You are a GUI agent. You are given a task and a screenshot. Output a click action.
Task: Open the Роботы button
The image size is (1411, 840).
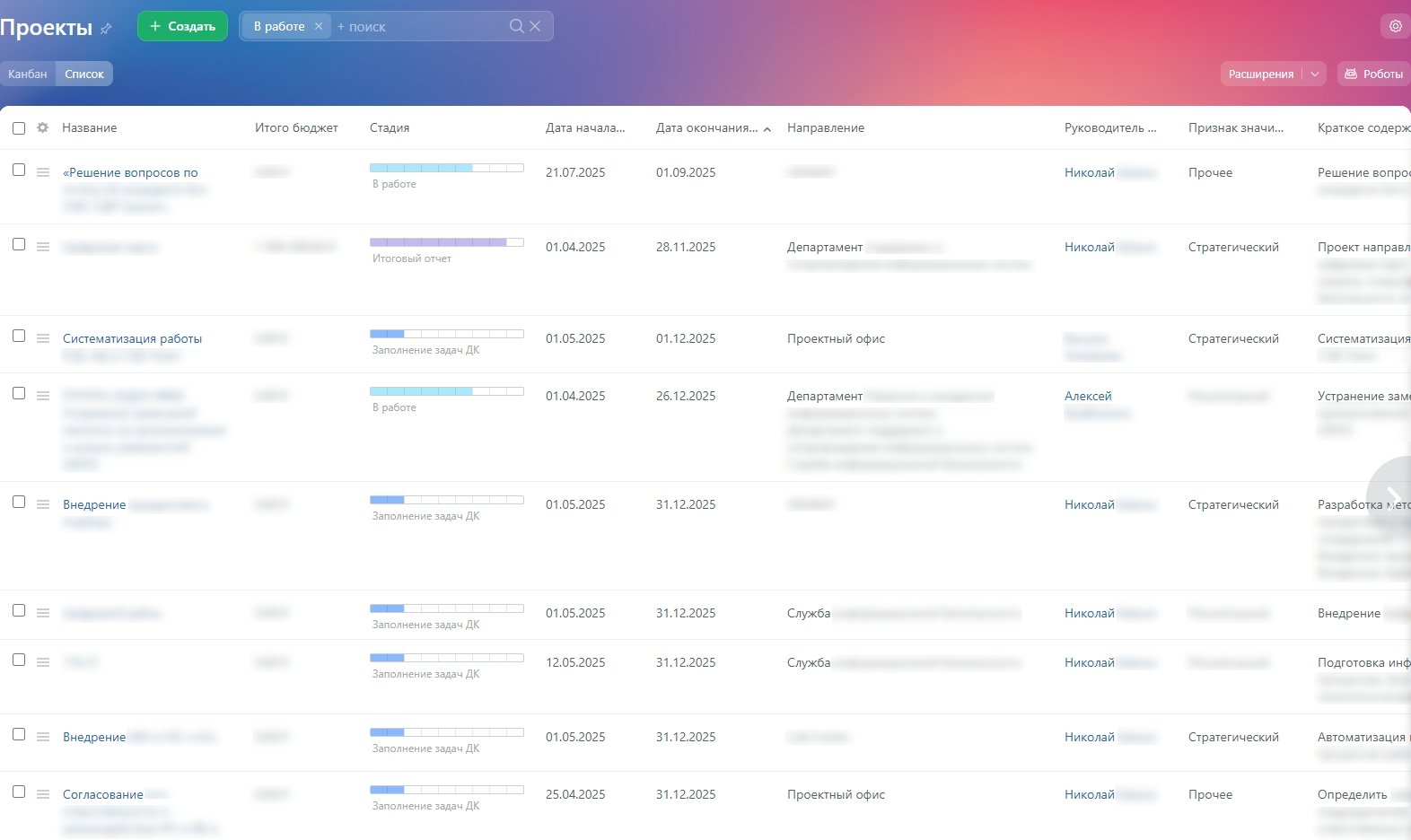pos(1373,74)
